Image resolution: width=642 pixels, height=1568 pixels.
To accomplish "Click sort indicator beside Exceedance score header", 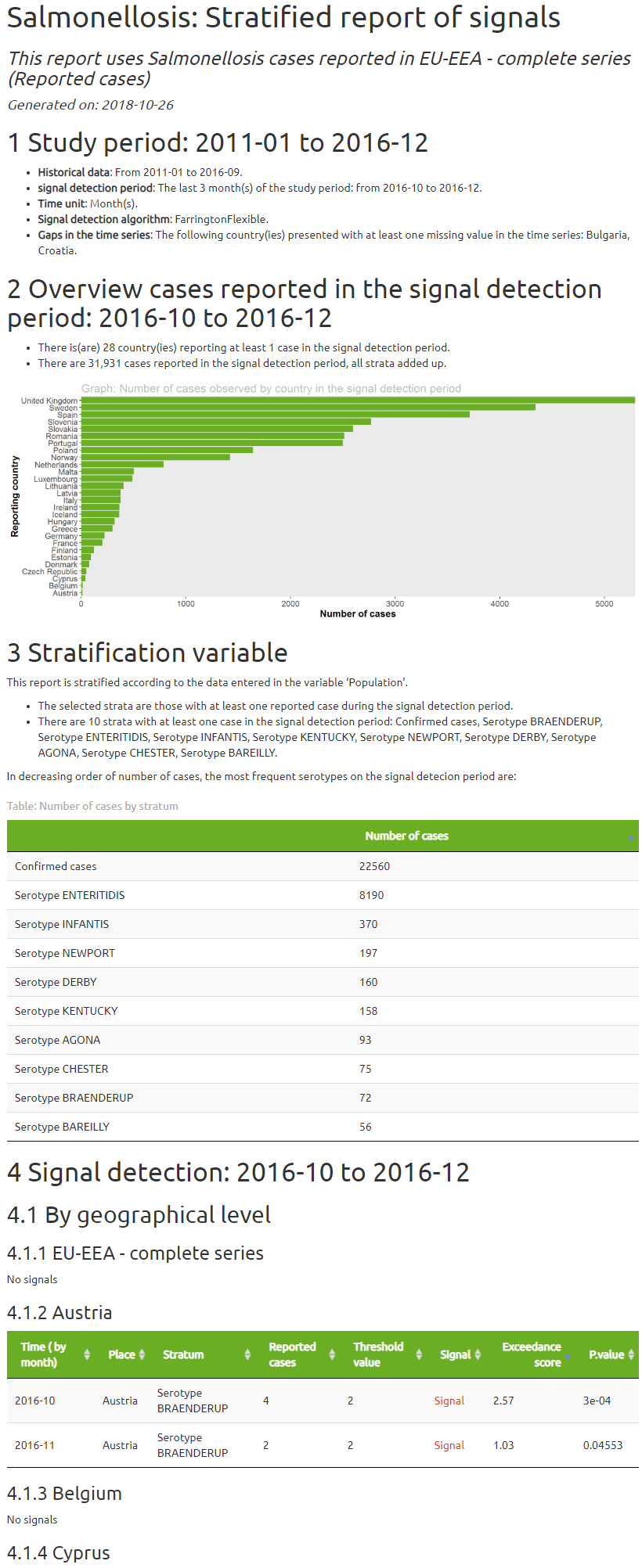I will point(568,1355).
